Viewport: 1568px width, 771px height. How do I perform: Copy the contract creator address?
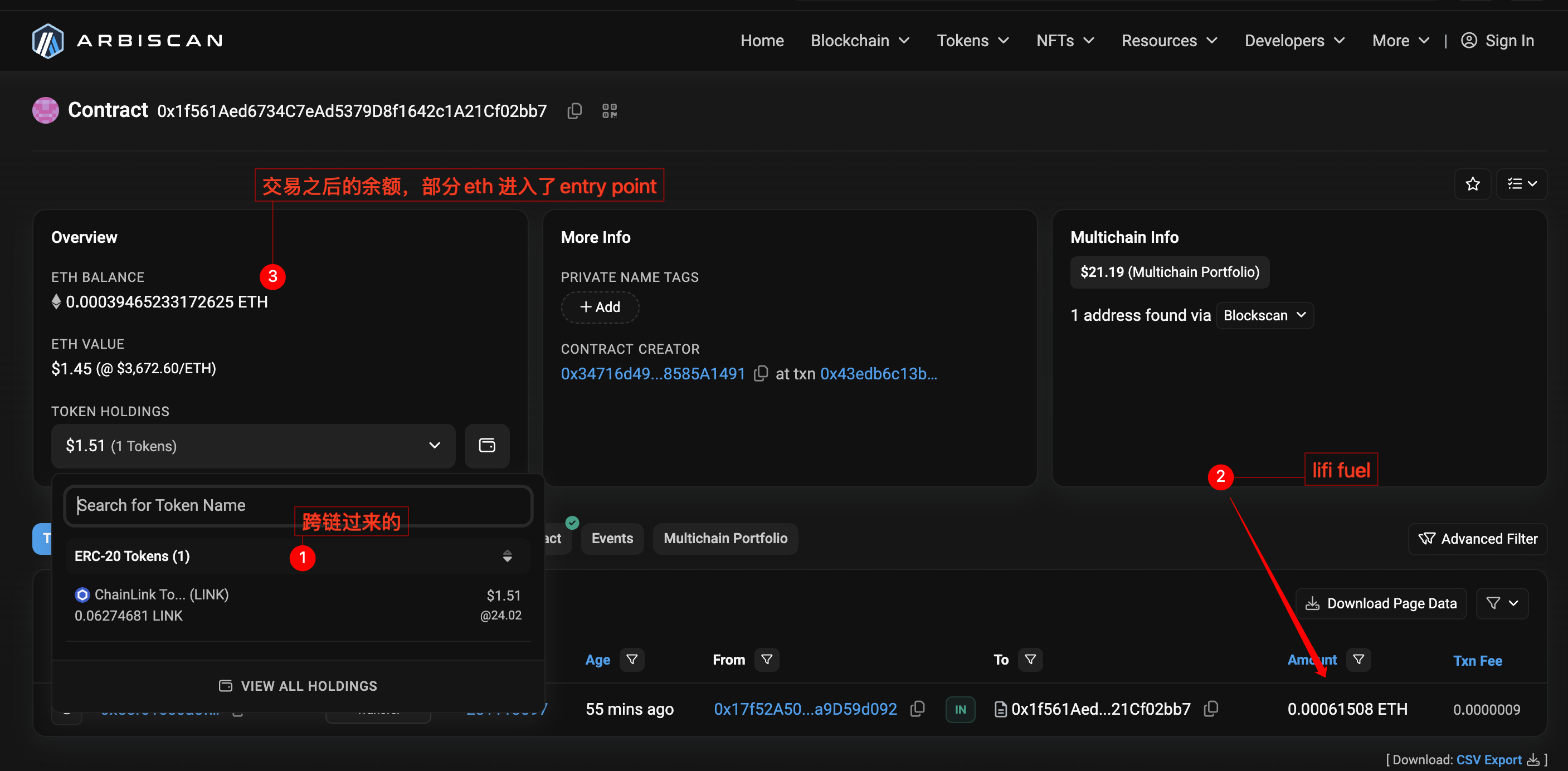761,373
